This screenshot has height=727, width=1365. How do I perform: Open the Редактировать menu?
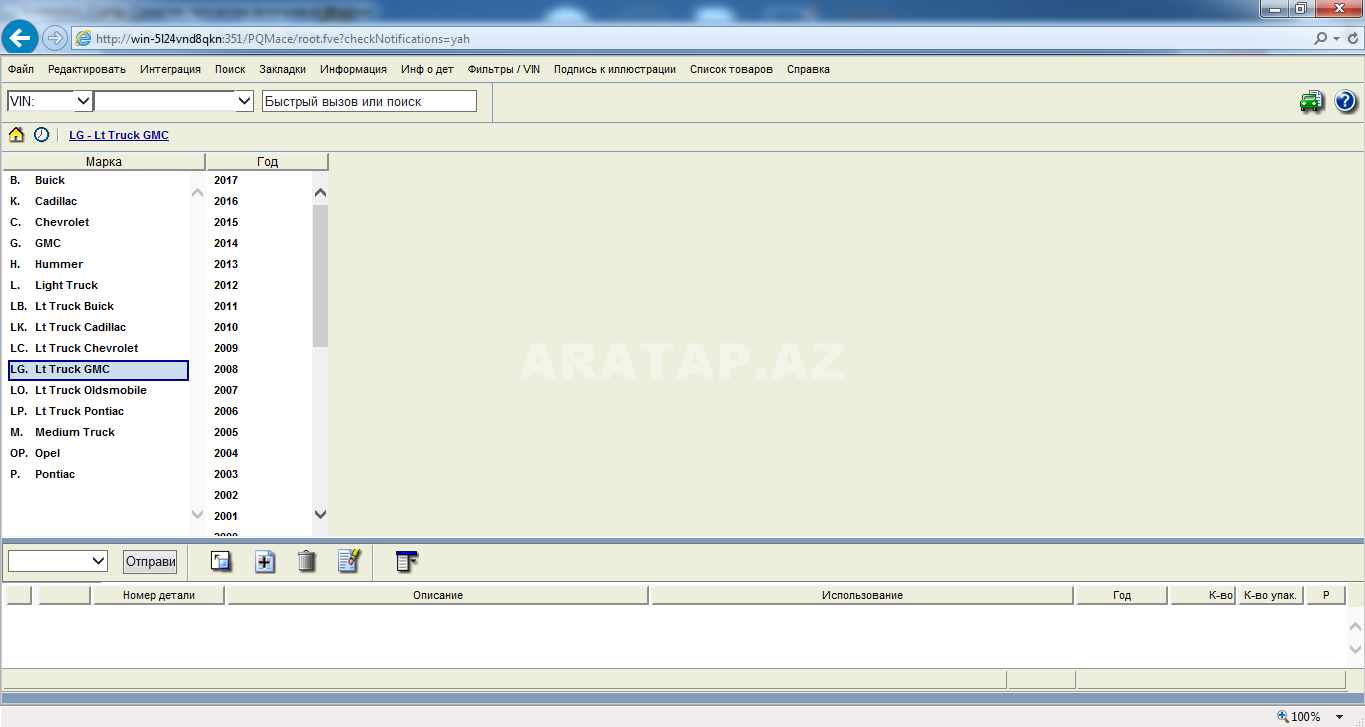[87, 69]
